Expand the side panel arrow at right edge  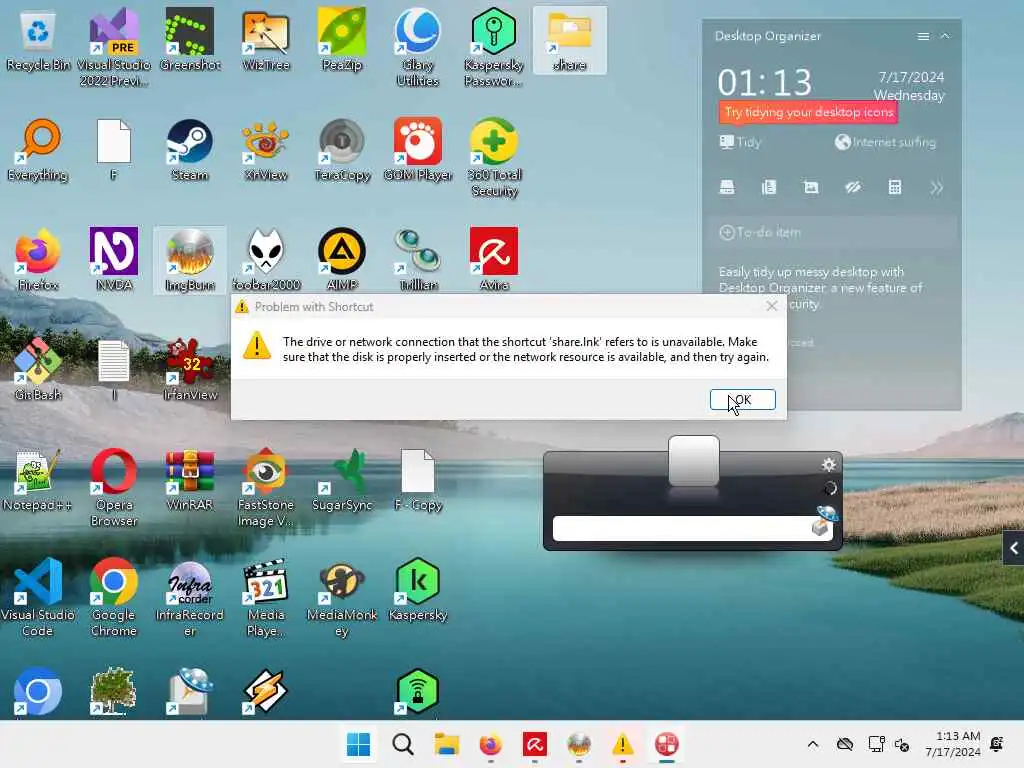pos(1014,549)
